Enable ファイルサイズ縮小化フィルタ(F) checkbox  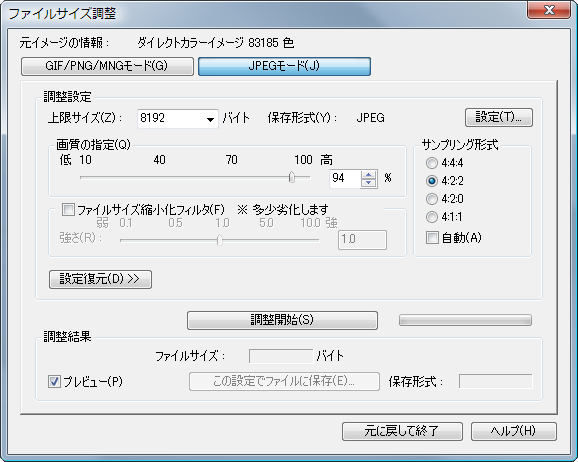click(68, 210)
